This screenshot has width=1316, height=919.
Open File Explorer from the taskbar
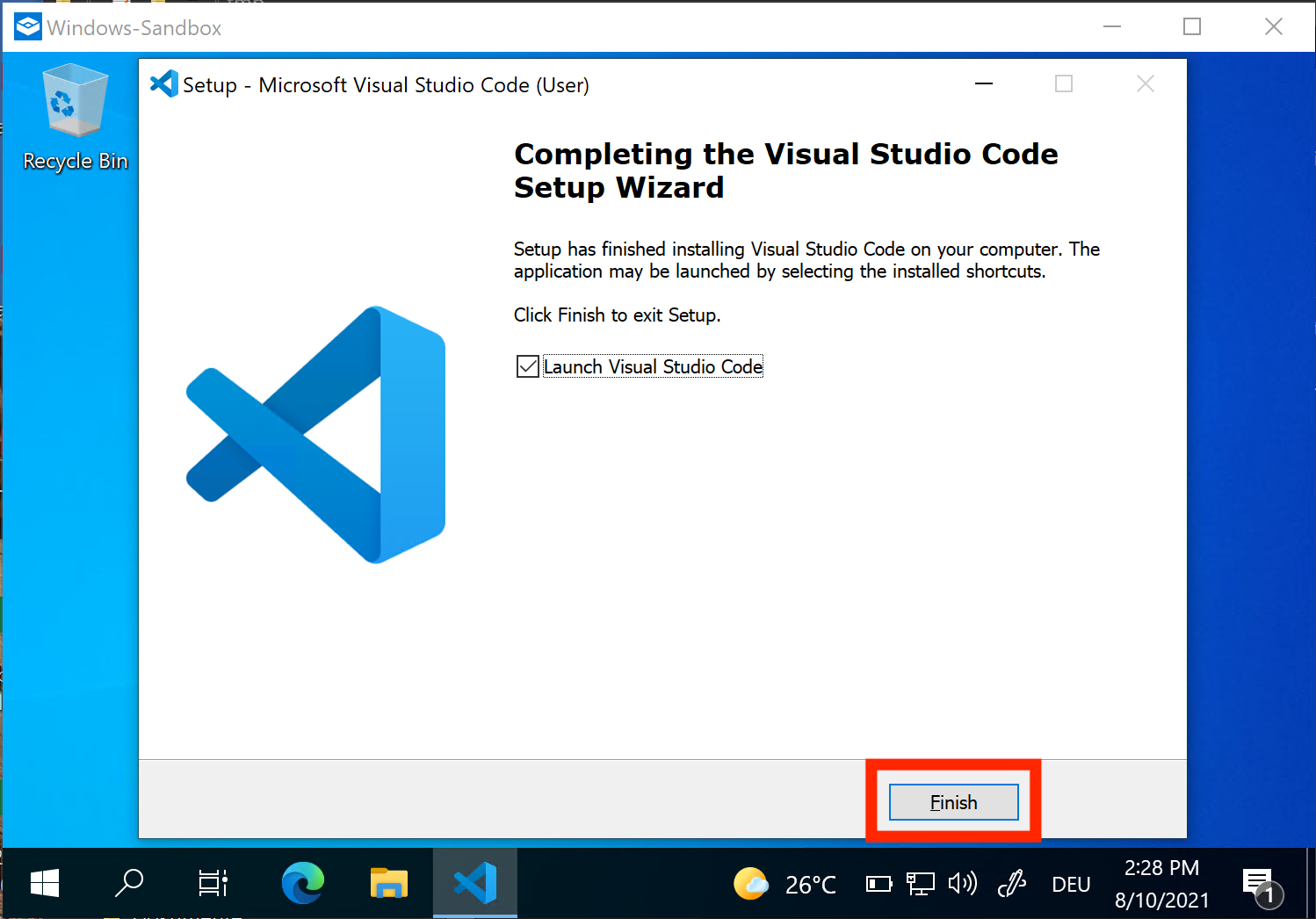(388, 883)
